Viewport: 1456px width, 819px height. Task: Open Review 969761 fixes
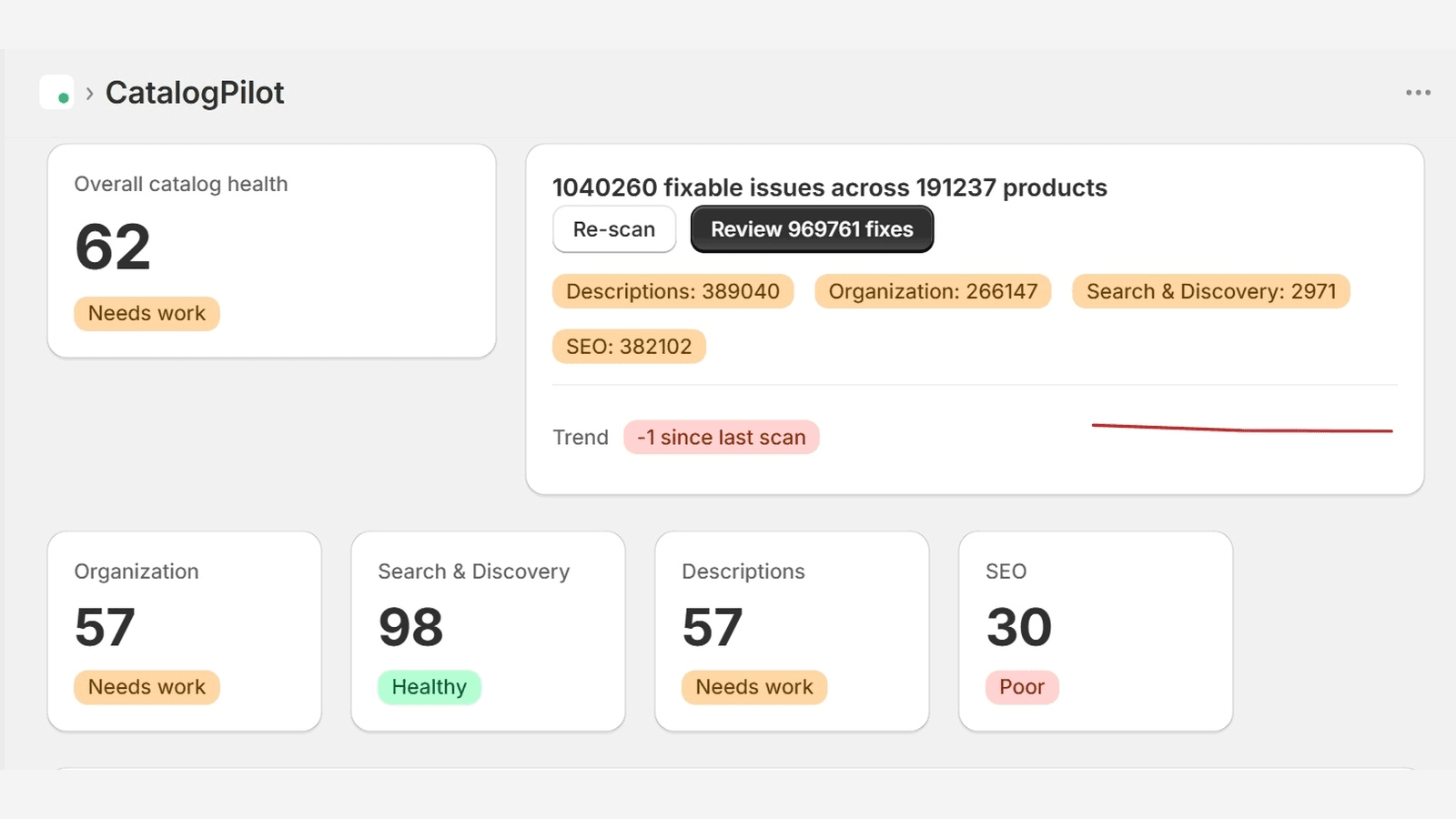[x=812, y=229]
